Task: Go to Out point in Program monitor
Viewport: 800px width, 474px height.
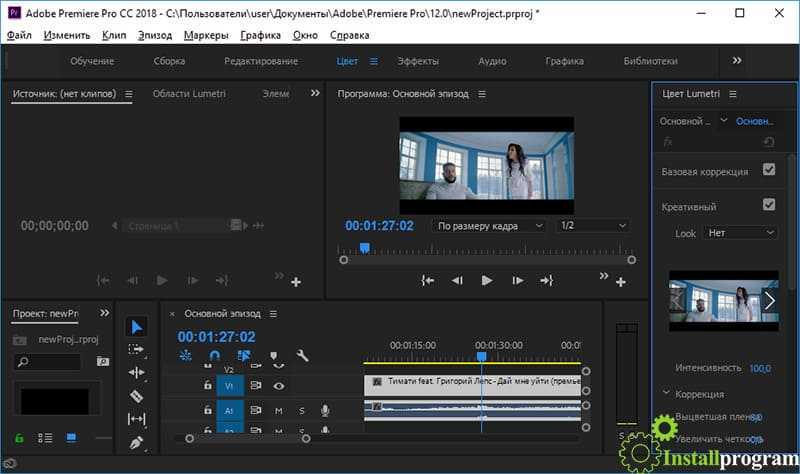Action: coord(546,281)
